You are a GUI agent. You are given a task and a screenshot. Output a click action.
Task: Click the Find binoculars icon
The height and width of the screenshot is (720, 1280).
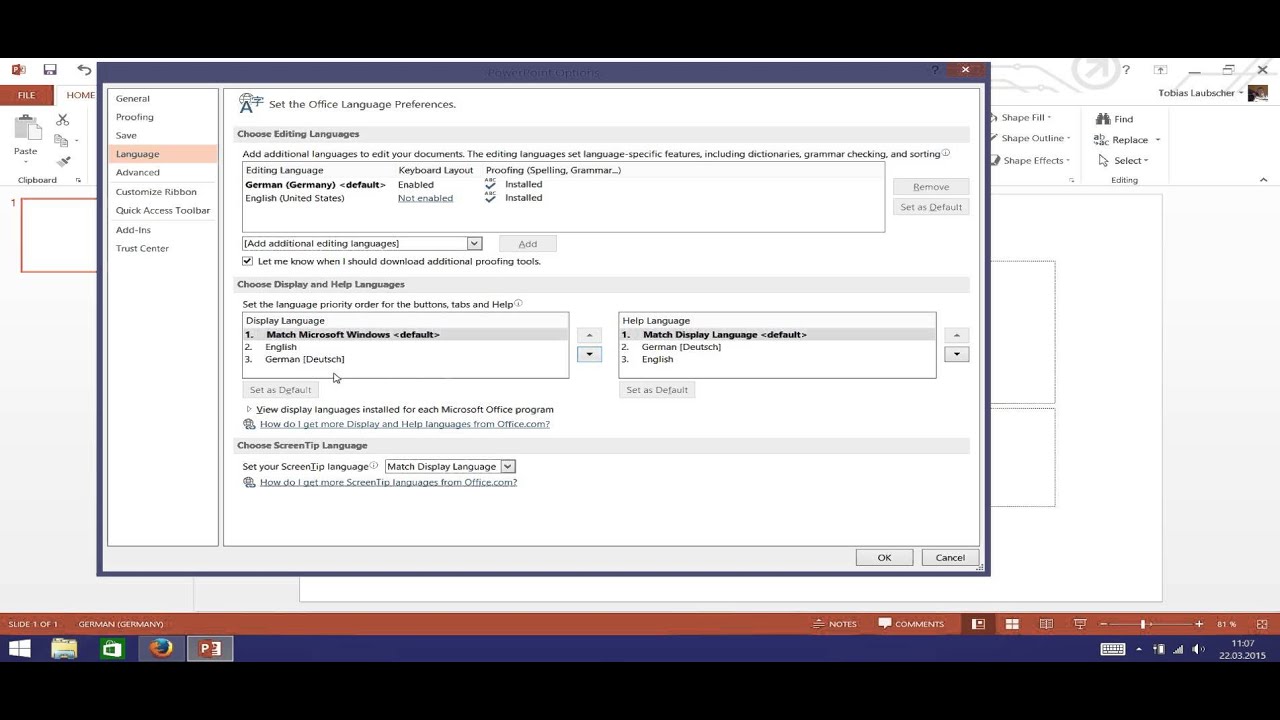tap(1103, 119)
